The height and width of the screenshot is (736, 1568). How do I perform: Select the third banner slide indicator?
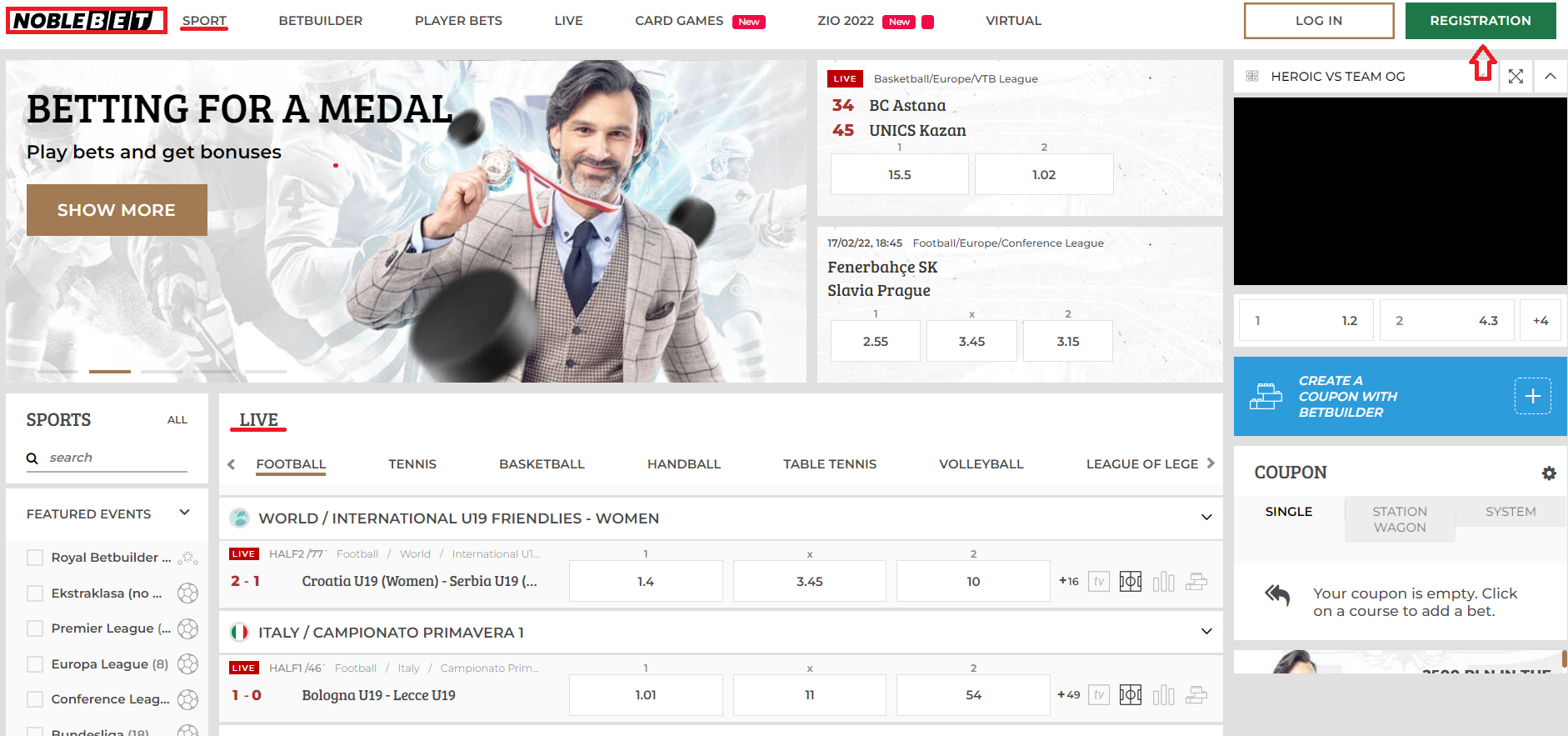tap(162, 371)
